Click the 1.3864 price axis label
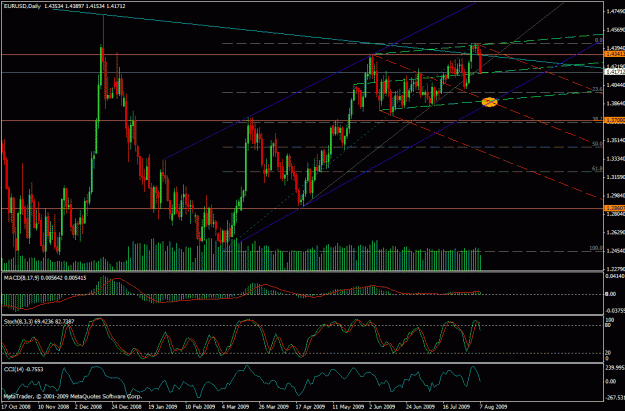 click(x=615, y=103)
